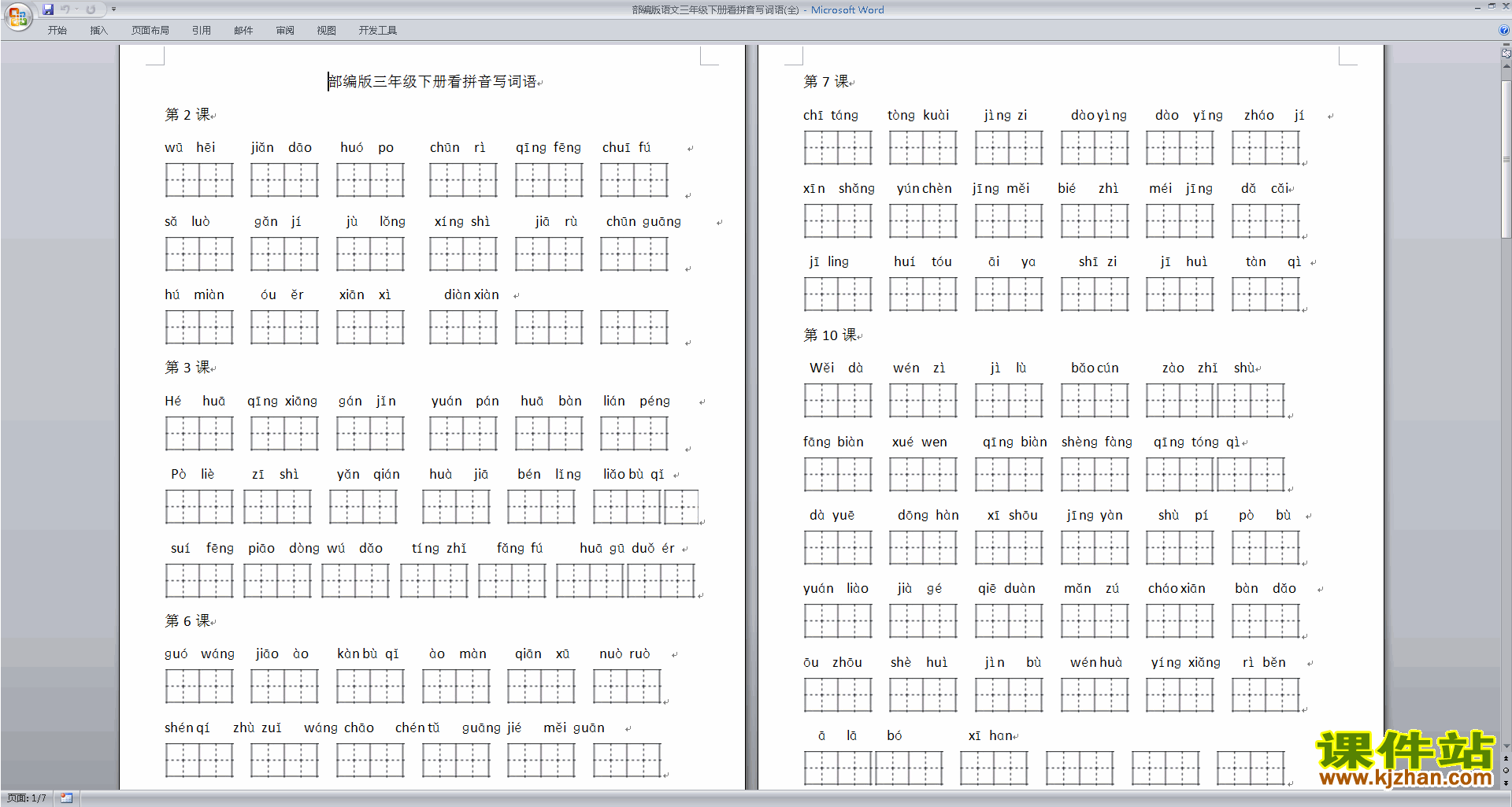Image resolution: width=1512 pixels, height=807 pixels.
Task: Click the vertical scrollbar up arrow
Action: point(1506,66)
